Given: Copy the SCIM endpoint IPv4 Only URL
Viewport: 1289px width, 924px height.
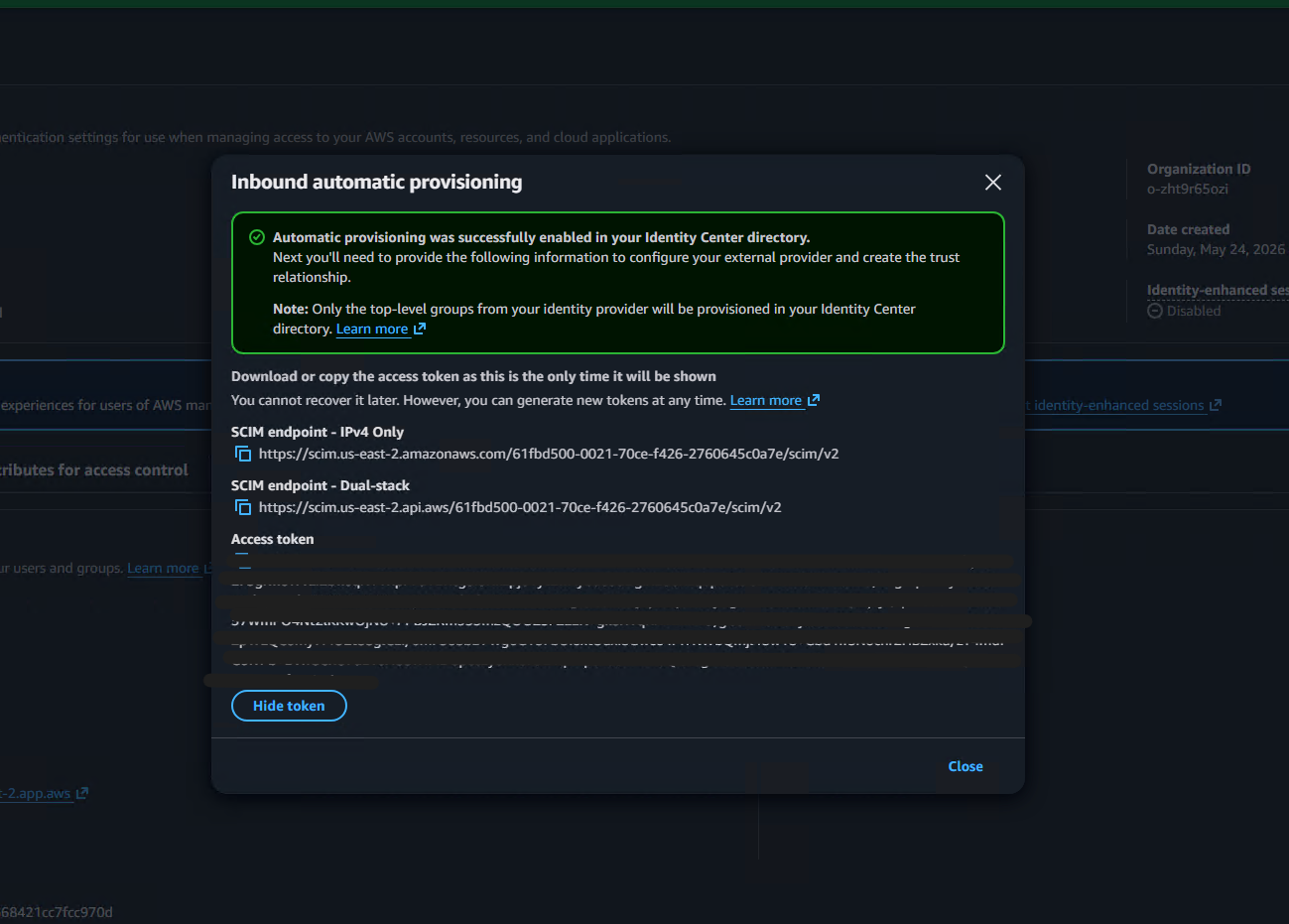Looking at the screenshot, I should [243, 454].
